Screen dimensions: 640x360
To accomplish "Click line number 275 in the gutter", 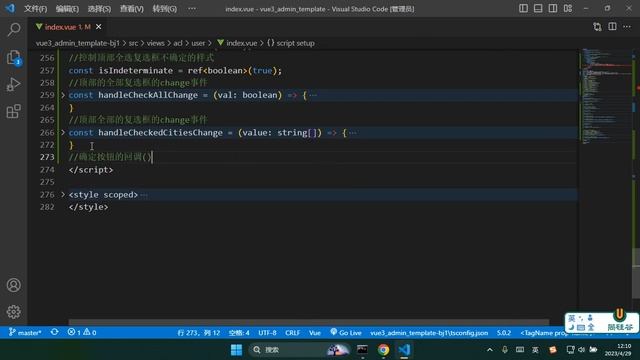I will (47, 182).
